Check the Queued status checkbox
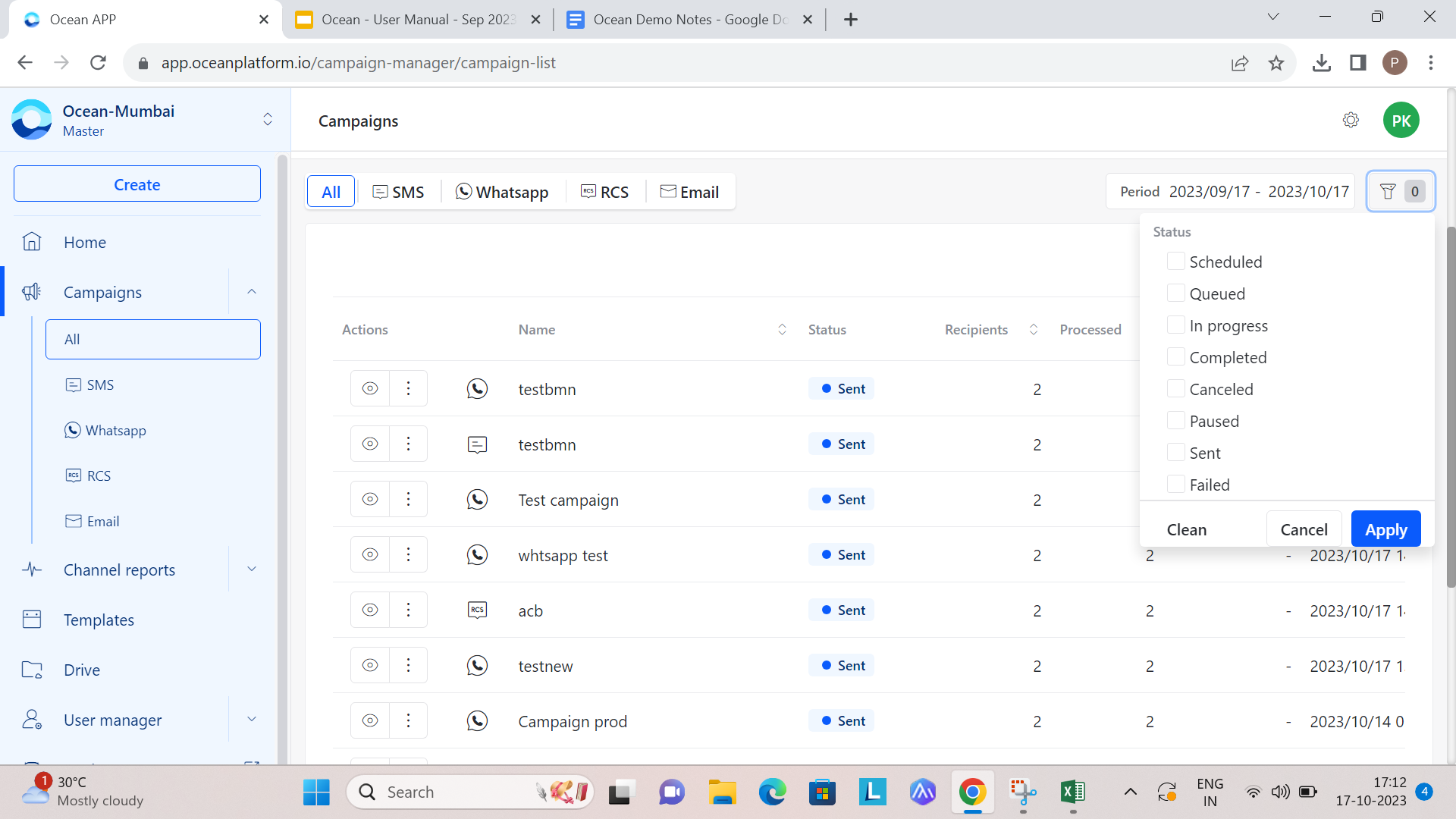Image resolution: width=1456 pixels, height=819 pixels. [x=1175, y=293]
